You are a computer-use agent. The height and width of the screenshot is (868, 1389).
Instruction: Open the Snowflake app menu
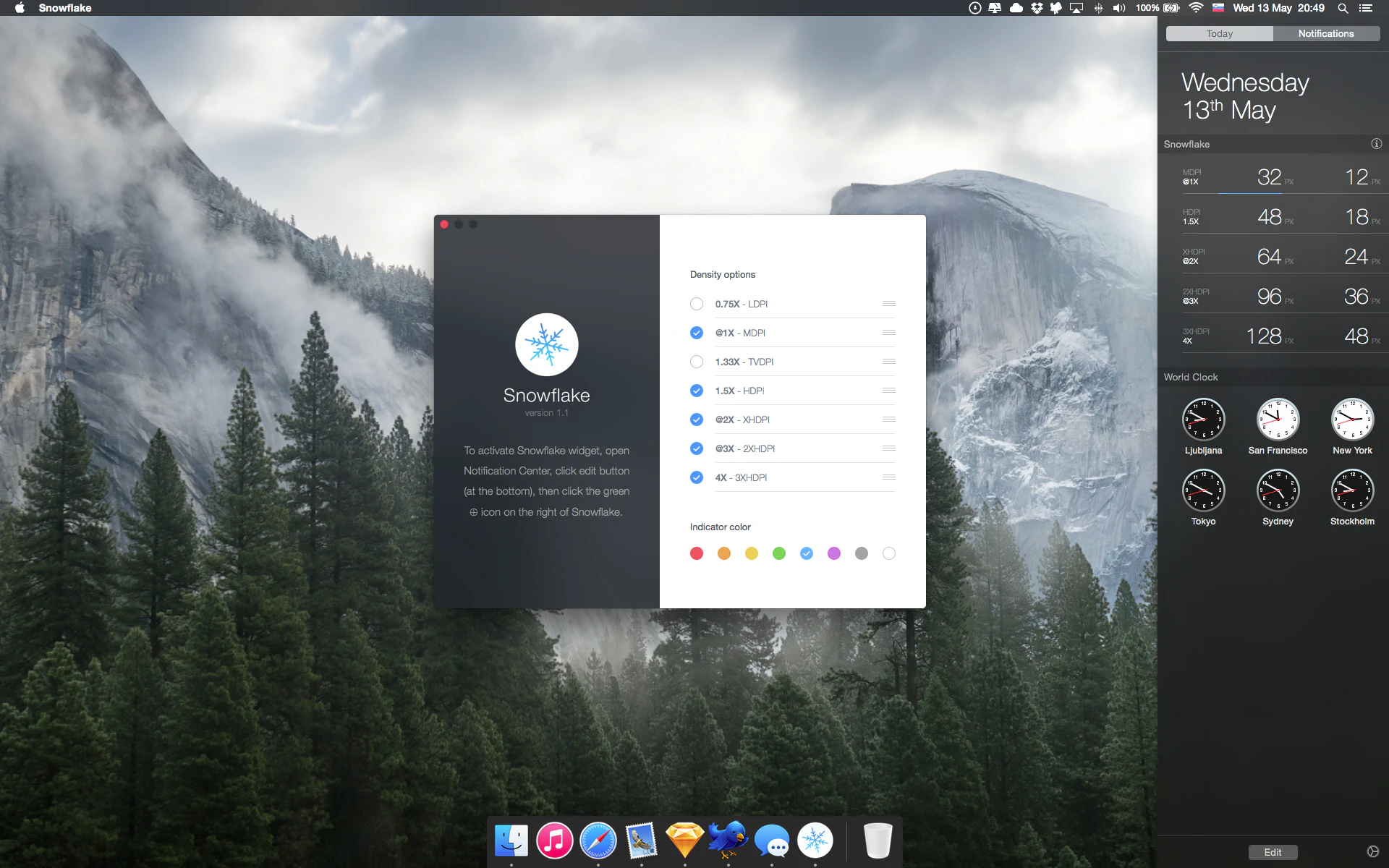(65, 8)
